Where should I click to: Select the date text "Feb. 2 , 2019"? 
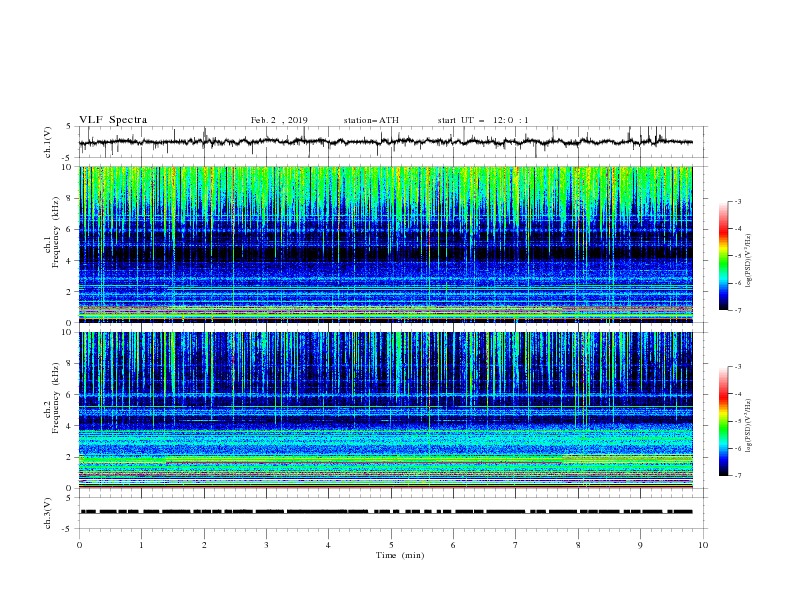pyautogui.click(x=279, y=120)
